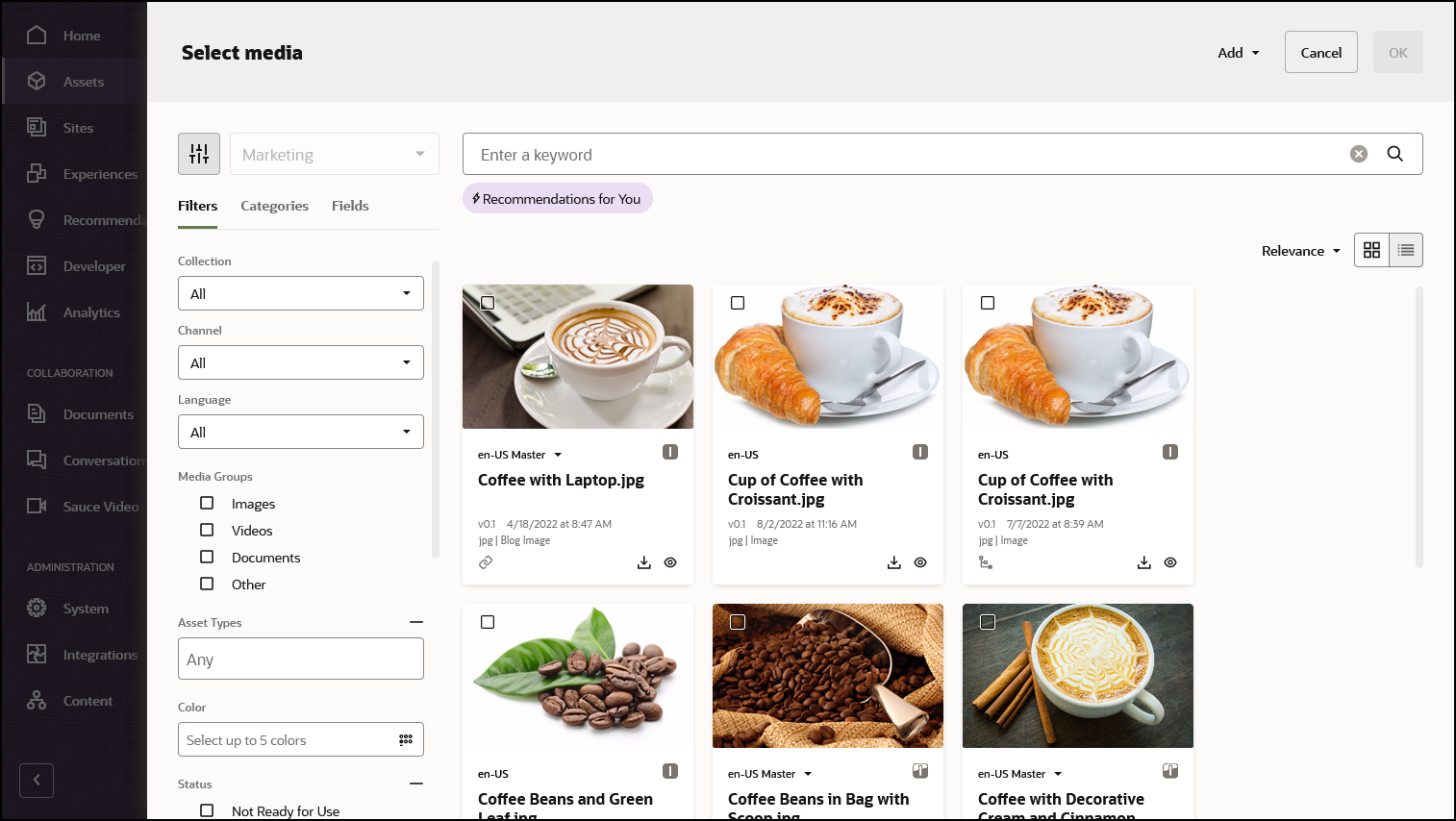The image size is (1456, 821).
Task: Preview the 7/7/2022 Croissant image with eye icon
Action: coord(1170,562)
